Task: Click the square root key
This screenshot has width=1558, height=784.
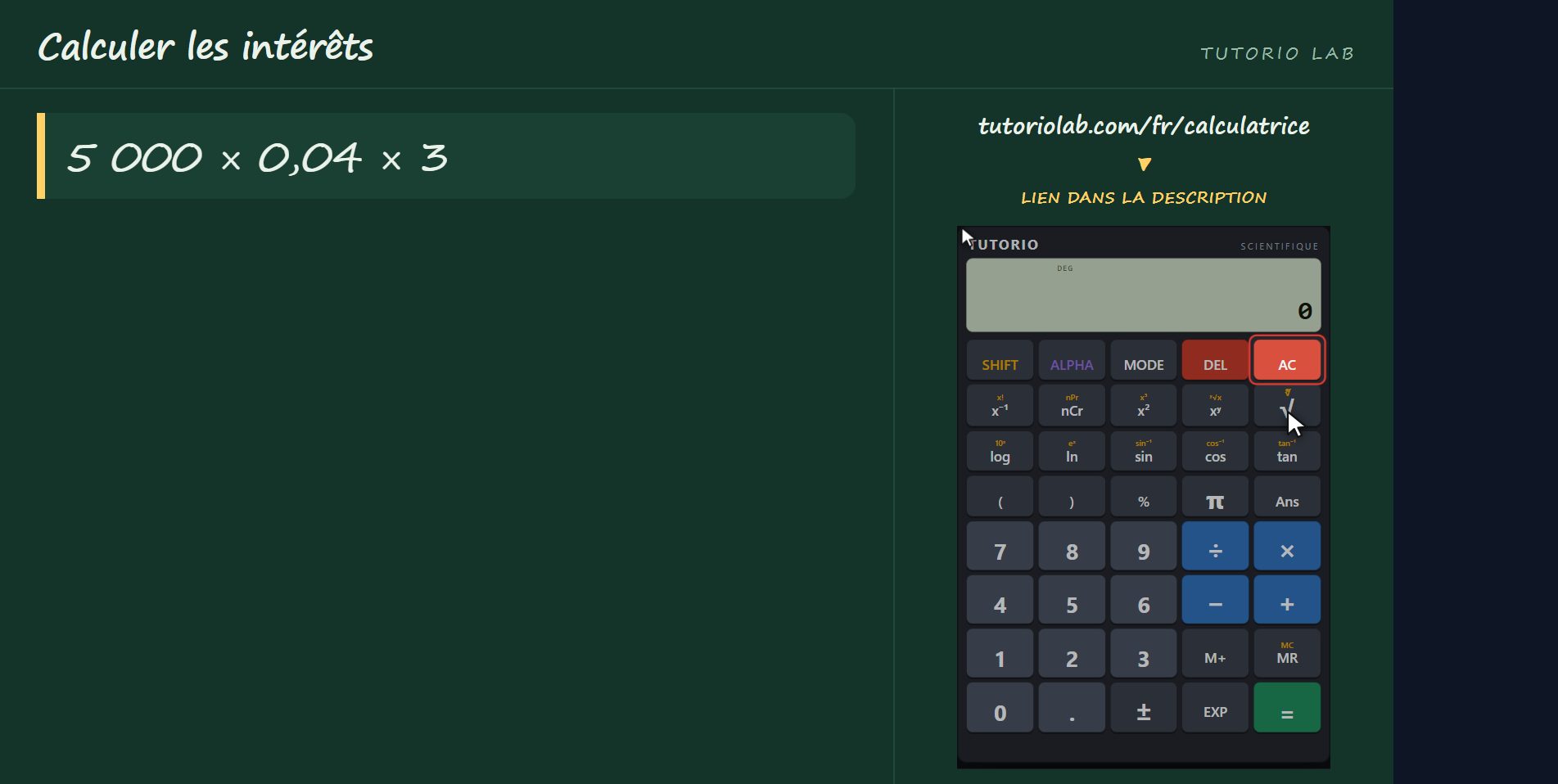Action: pyautogui.click(x=1287, y=406)
